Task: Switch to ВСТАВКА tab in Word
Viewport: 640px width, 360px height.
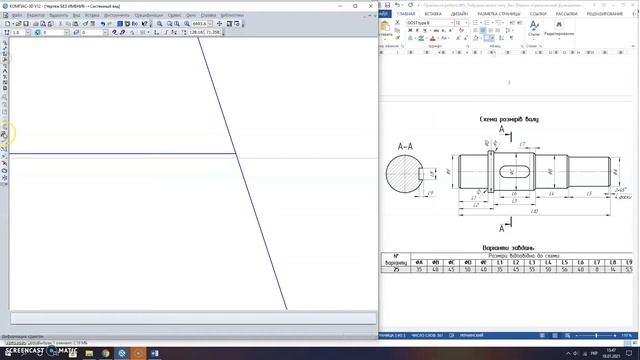Action: pos(433,14)
